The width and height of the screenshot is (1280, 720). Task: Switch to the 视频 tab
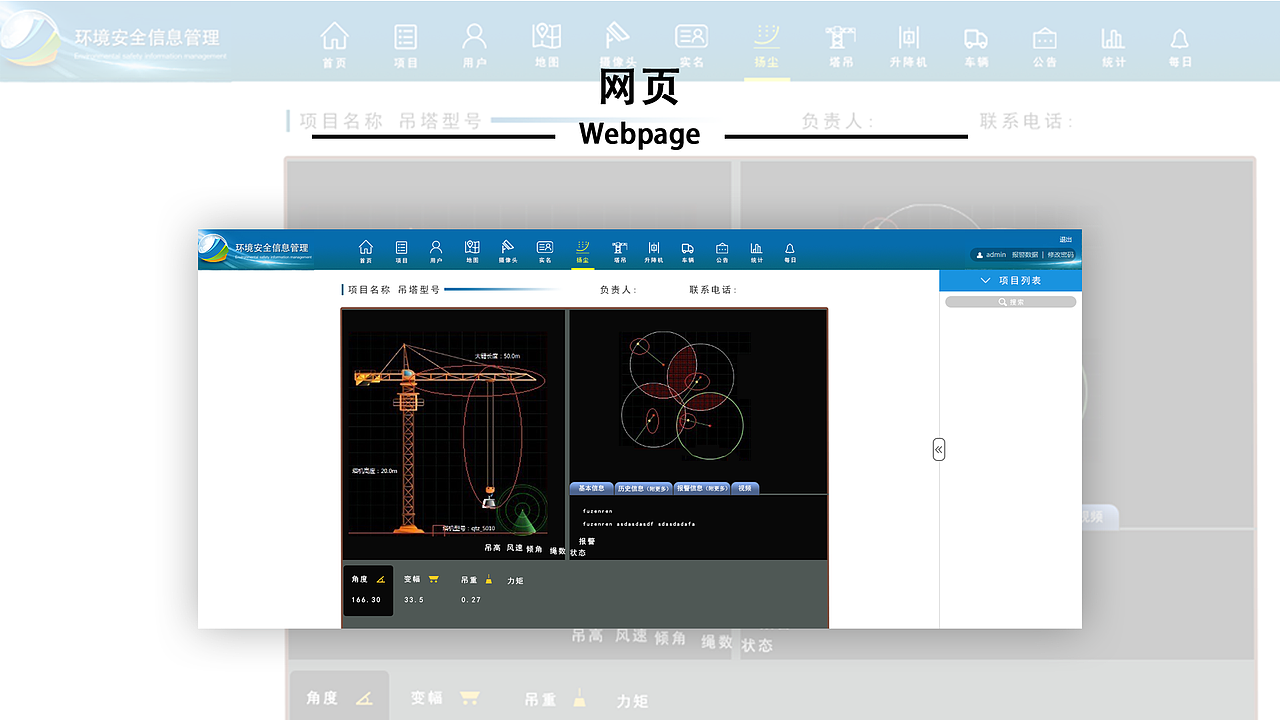tap(746, 489)
